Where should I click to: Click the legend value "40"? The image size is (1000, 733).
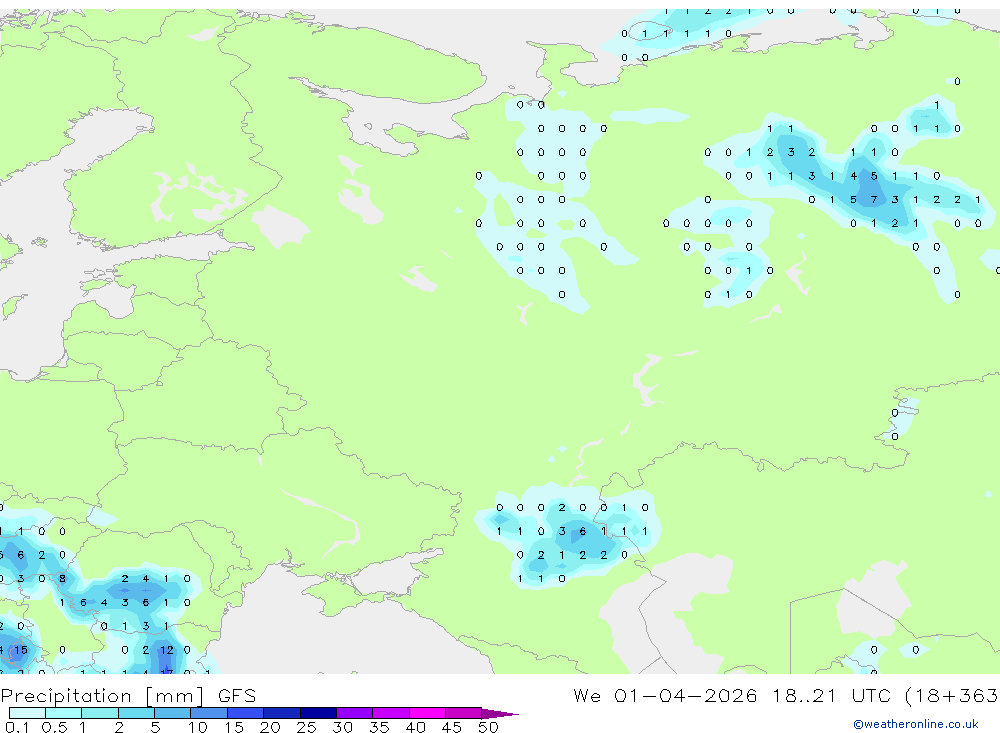415,727
